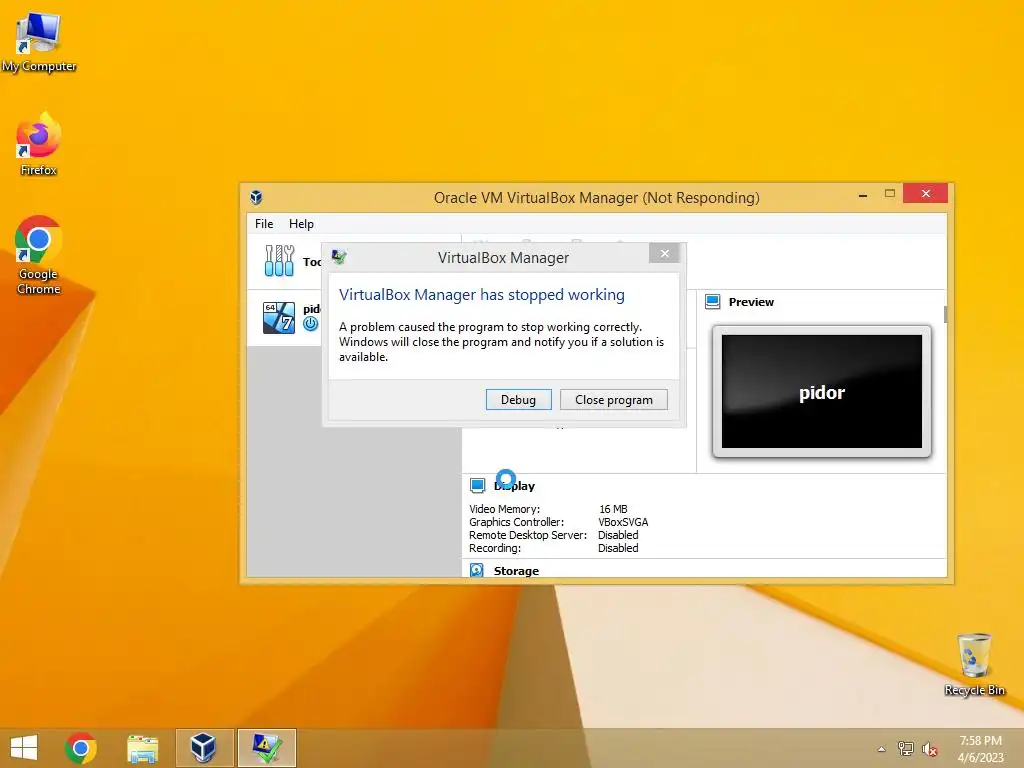The image size is (1024, 768).
Task: Click the VM powered-off state icon
Action: click(x=311, y=323)
